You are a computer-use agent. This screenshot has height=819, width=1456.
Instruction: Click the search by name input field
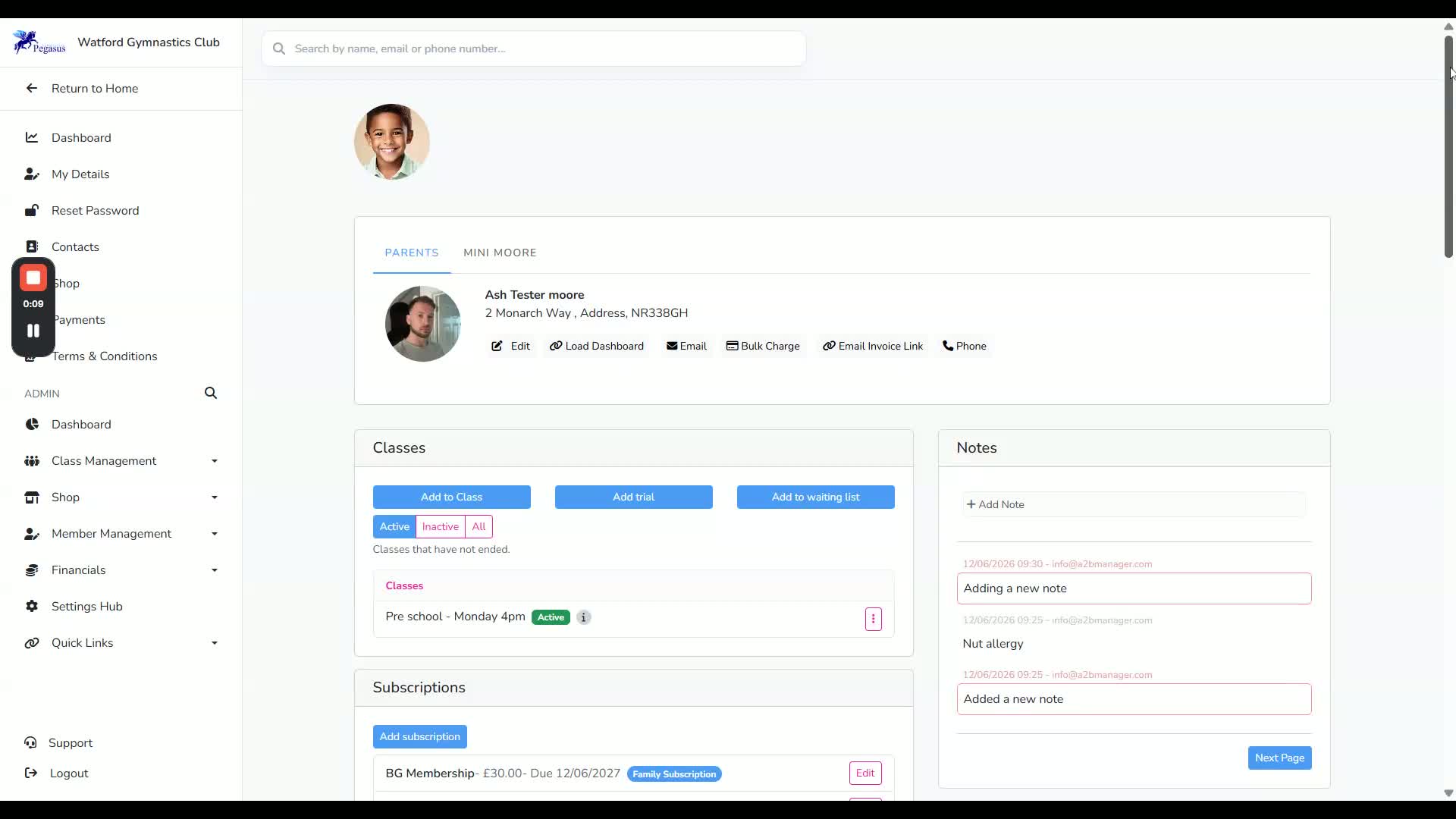[x=534, y=49]
